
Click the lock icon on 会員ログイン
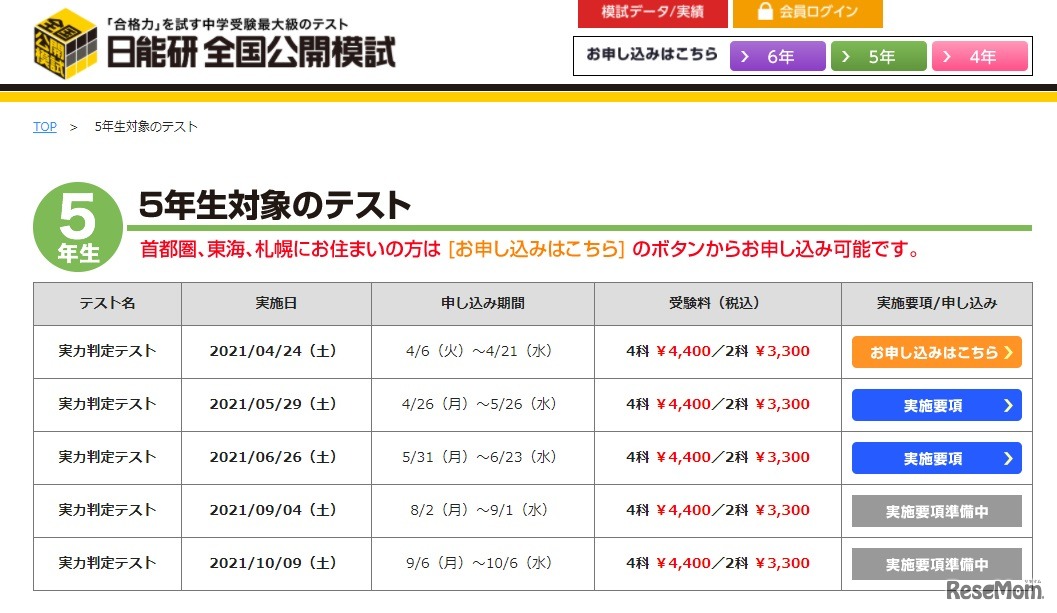click(x=765, y=14)
